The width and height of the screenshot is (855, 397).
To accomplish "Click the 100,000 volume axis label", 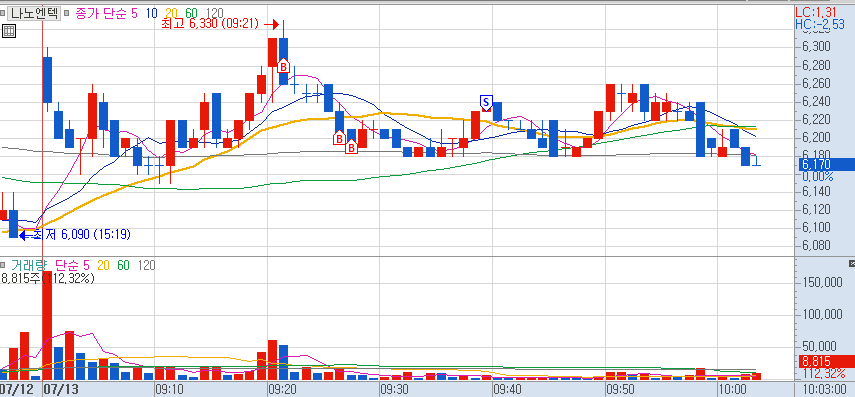I will click(x=822, y=314).
